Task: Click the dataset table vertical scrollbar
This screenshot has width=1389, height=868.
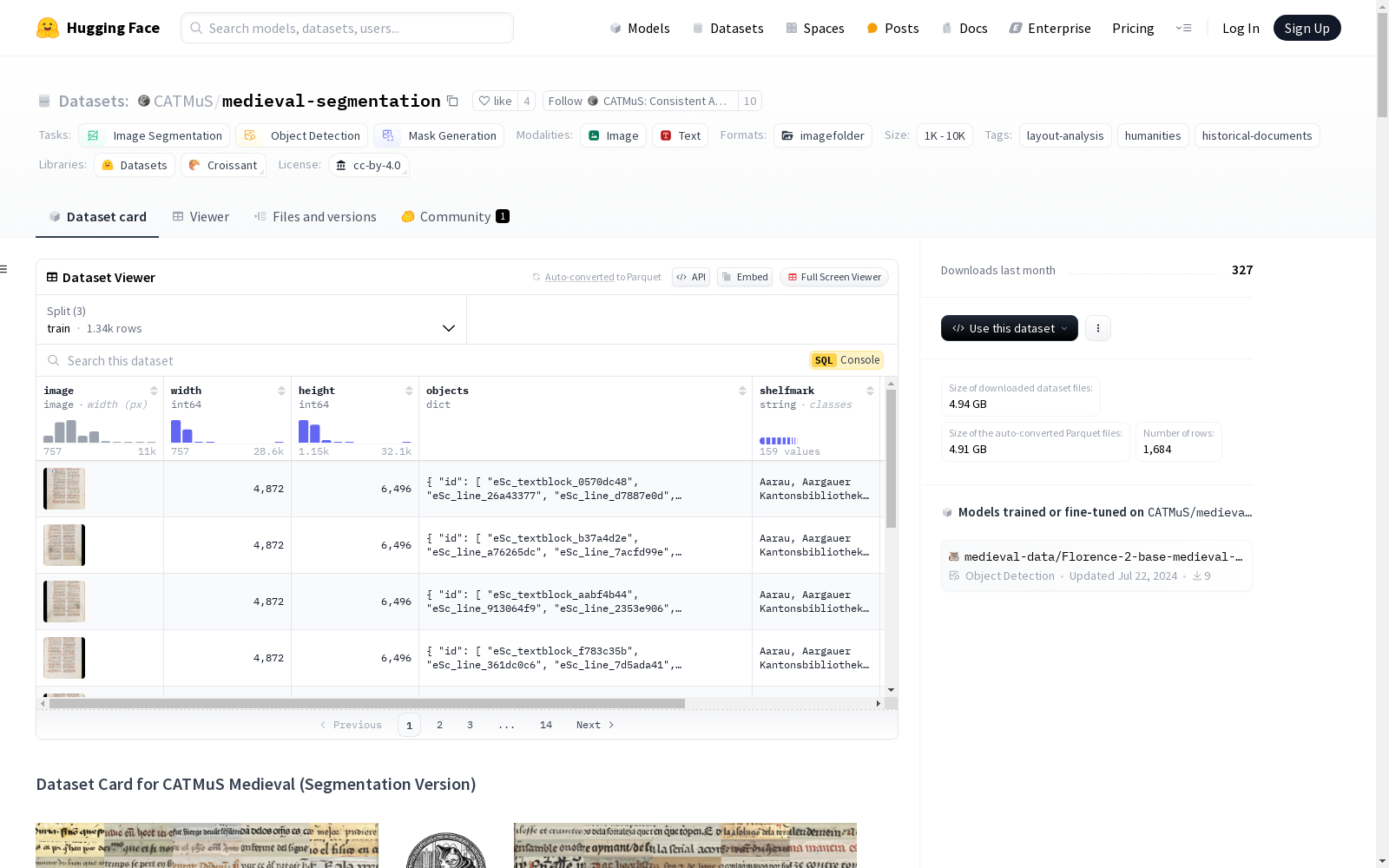Action: (x=891, y=458)
